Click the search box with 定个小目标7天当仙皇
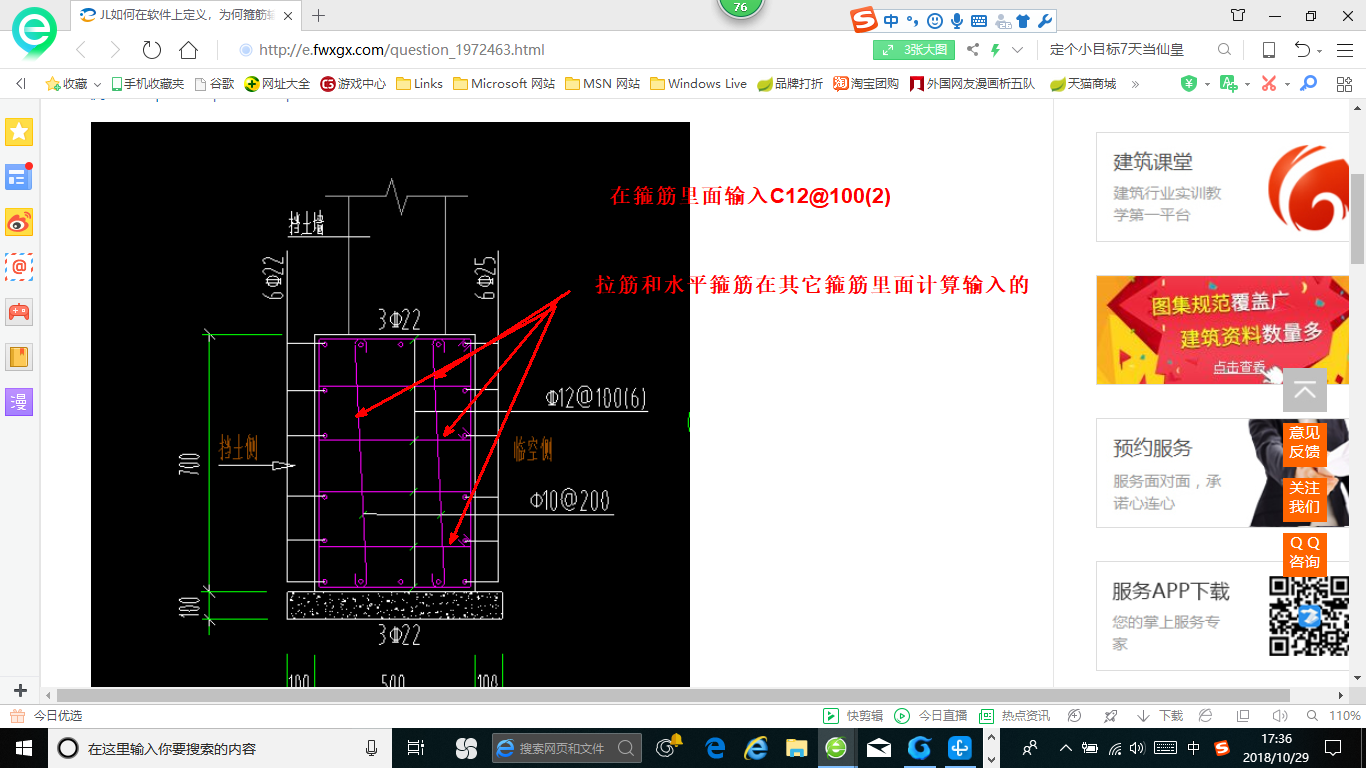 pos(1128,50)
